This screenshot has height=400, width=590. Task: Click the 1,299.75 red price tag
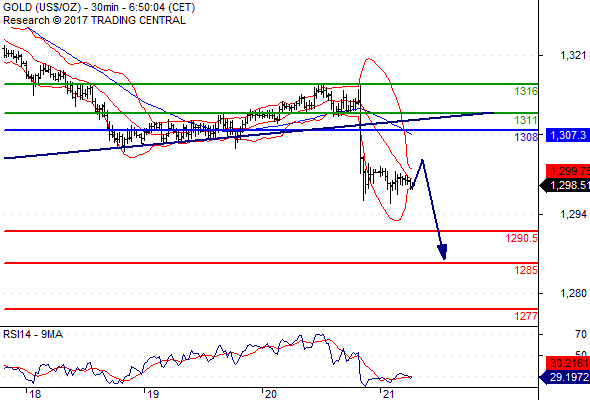[x=568, y=171]
